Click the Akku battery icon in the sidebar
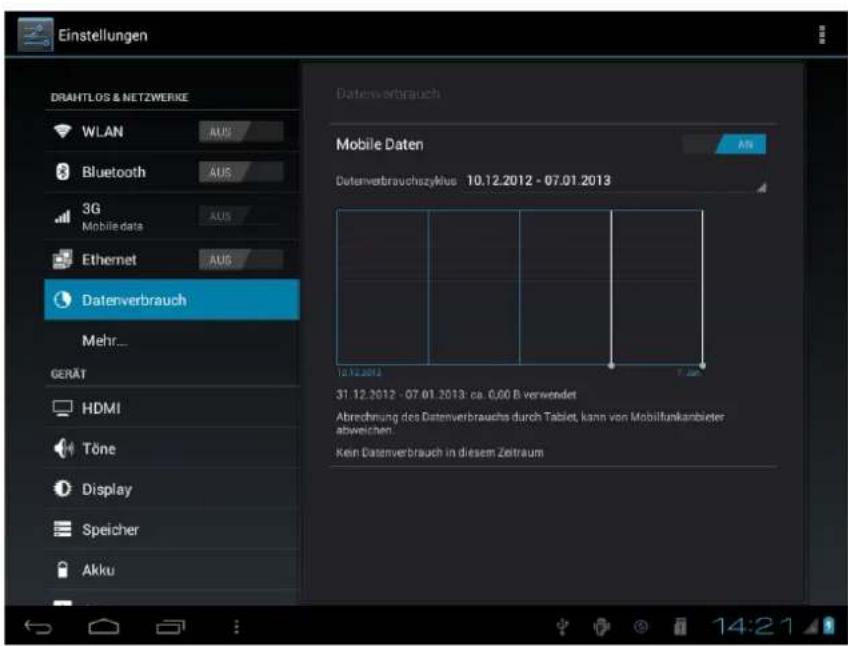 tap(63, 569)
